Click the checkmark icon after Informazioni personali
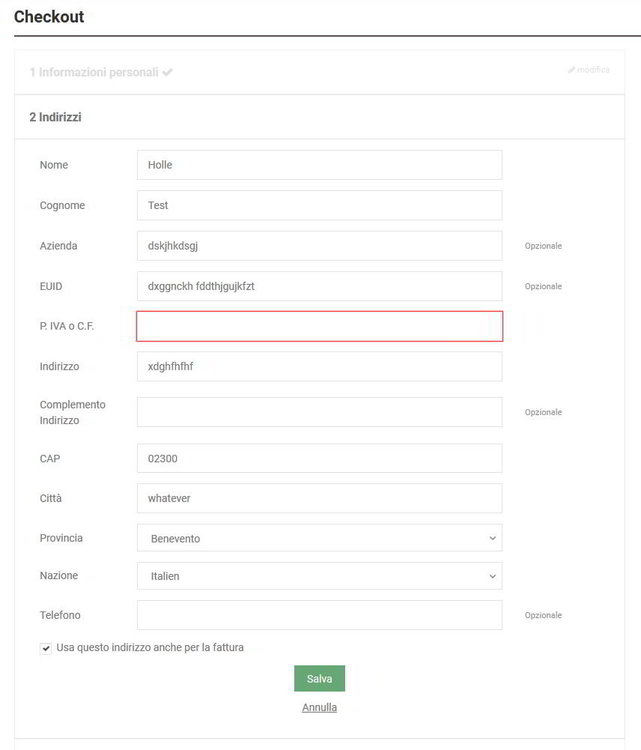 [167, 73]
